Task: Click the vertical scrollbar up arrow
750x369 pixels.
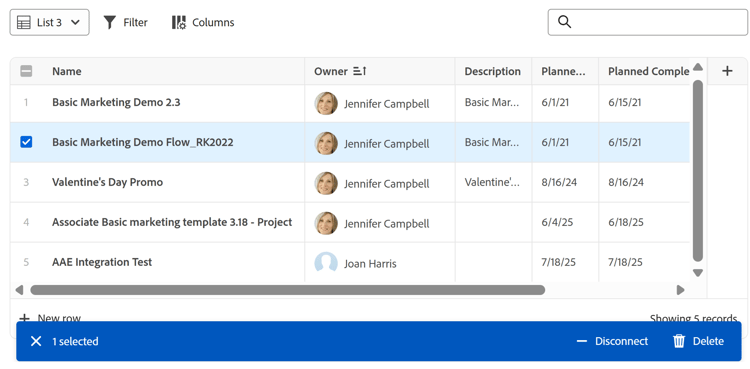Action: click(698, 67)
